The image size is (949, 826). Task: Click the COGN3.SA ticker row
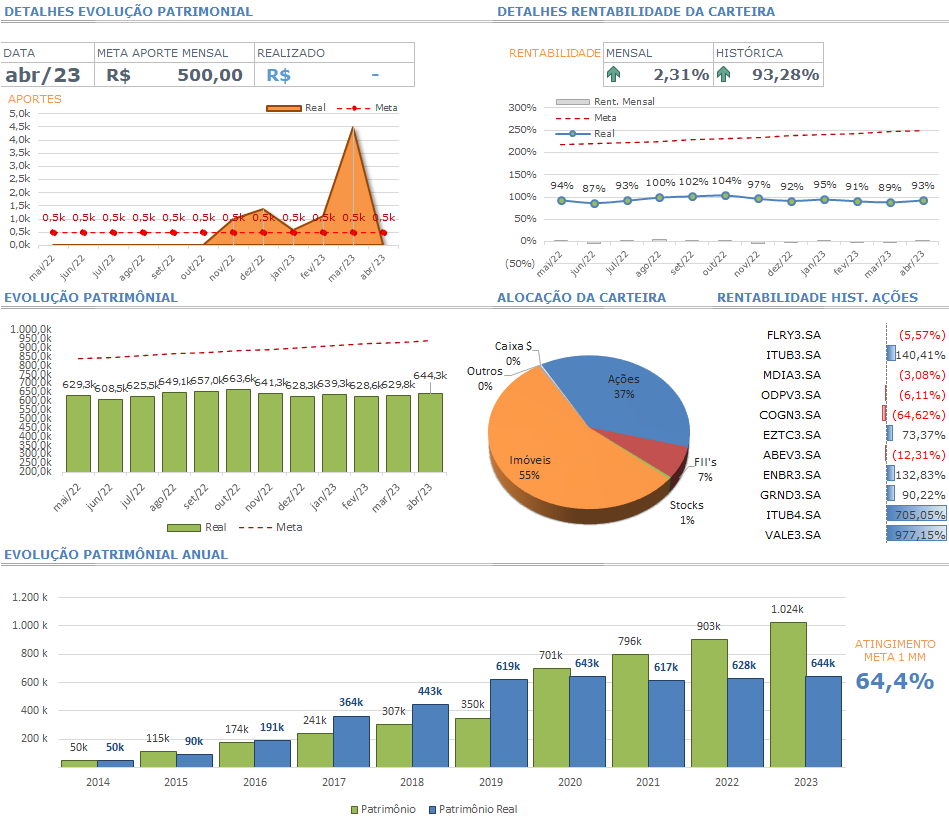(853, 415)
